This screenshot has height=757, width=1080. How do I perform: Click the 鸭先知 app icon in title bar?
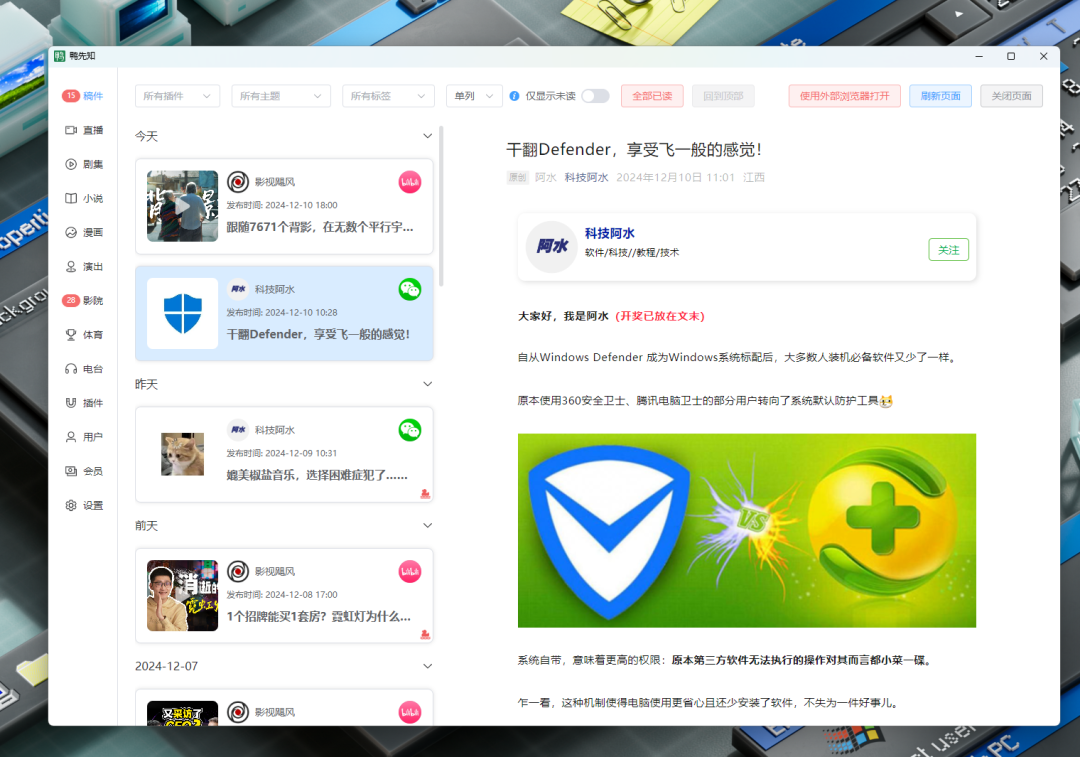pos(60,56)
